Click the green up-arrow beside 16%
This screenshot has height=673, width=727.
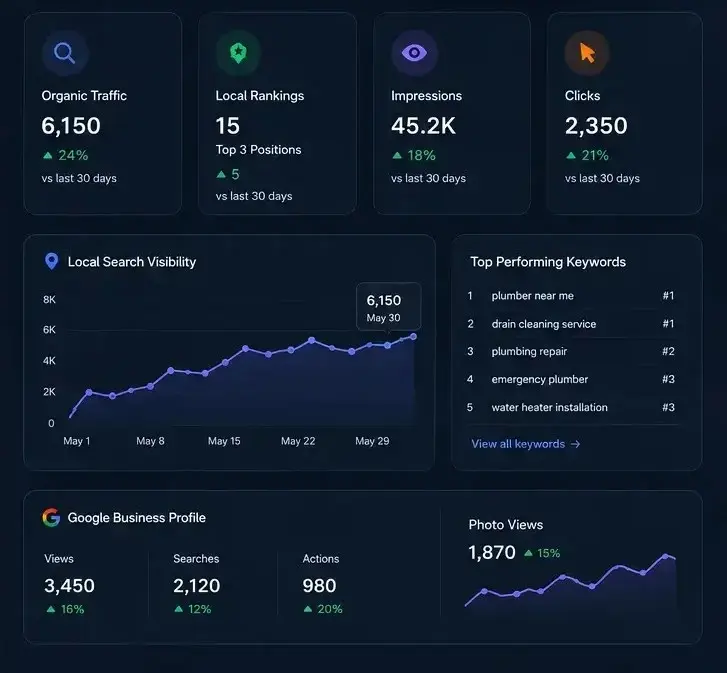tap(51, 609)
